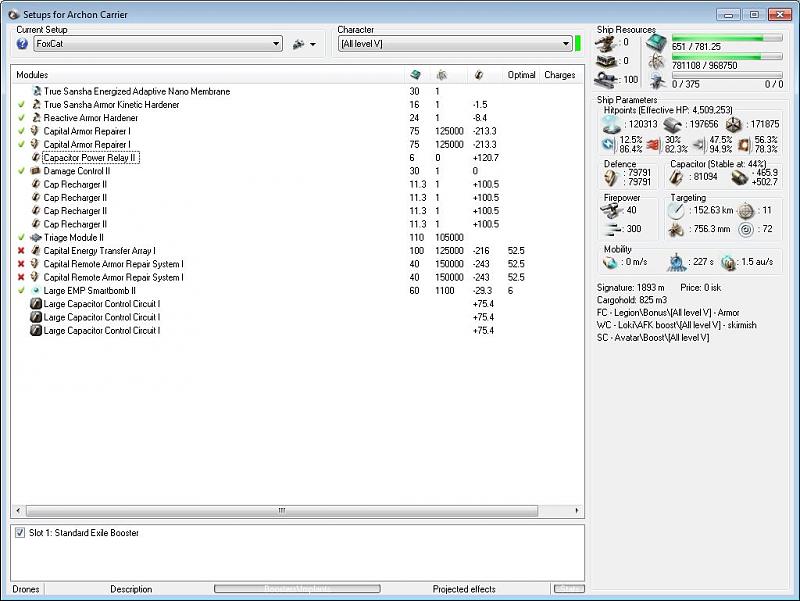Toggle Capital Energy Transfer Array I red X
This screenshot has height=601, width=800.
[x=21, y=251]
